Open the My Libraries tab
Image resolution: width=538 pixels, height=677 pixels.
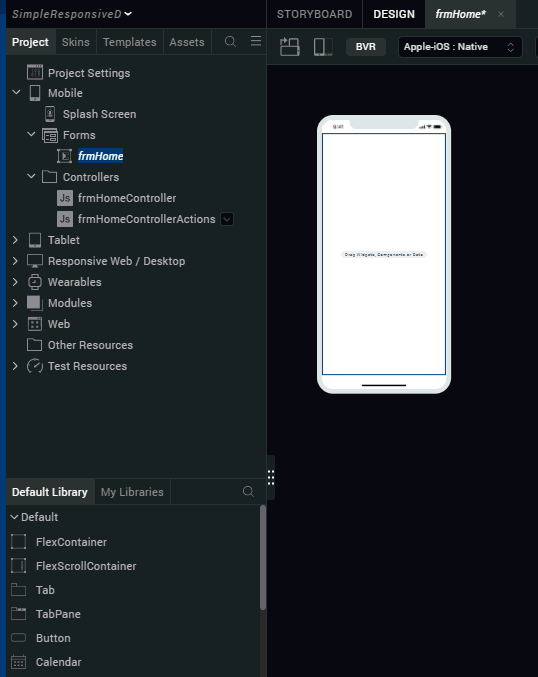click(x=132, y=492)
